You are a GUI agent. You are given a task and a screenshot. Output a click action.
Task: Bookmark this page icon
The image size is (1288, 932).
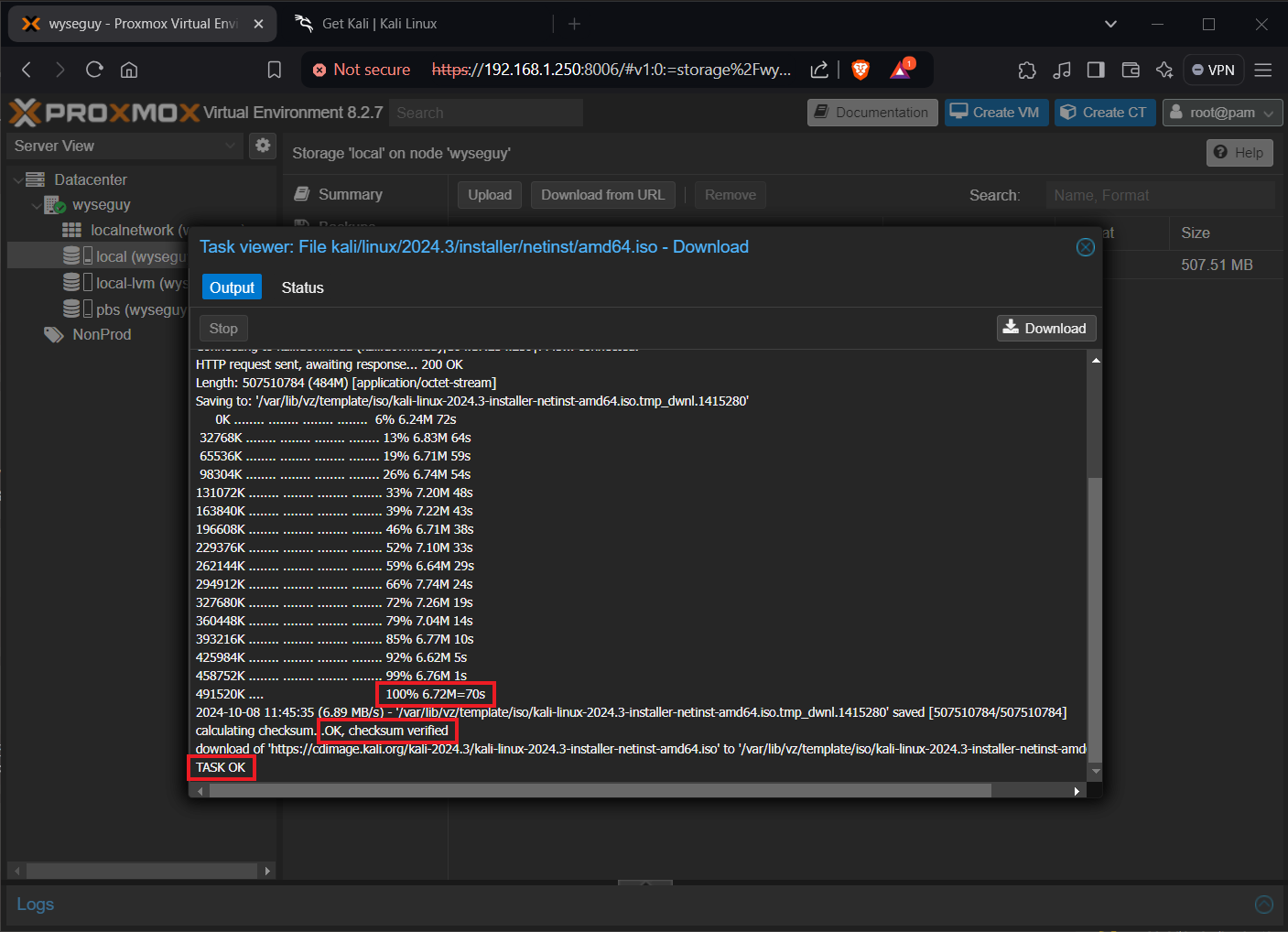[x=274, y=70]
